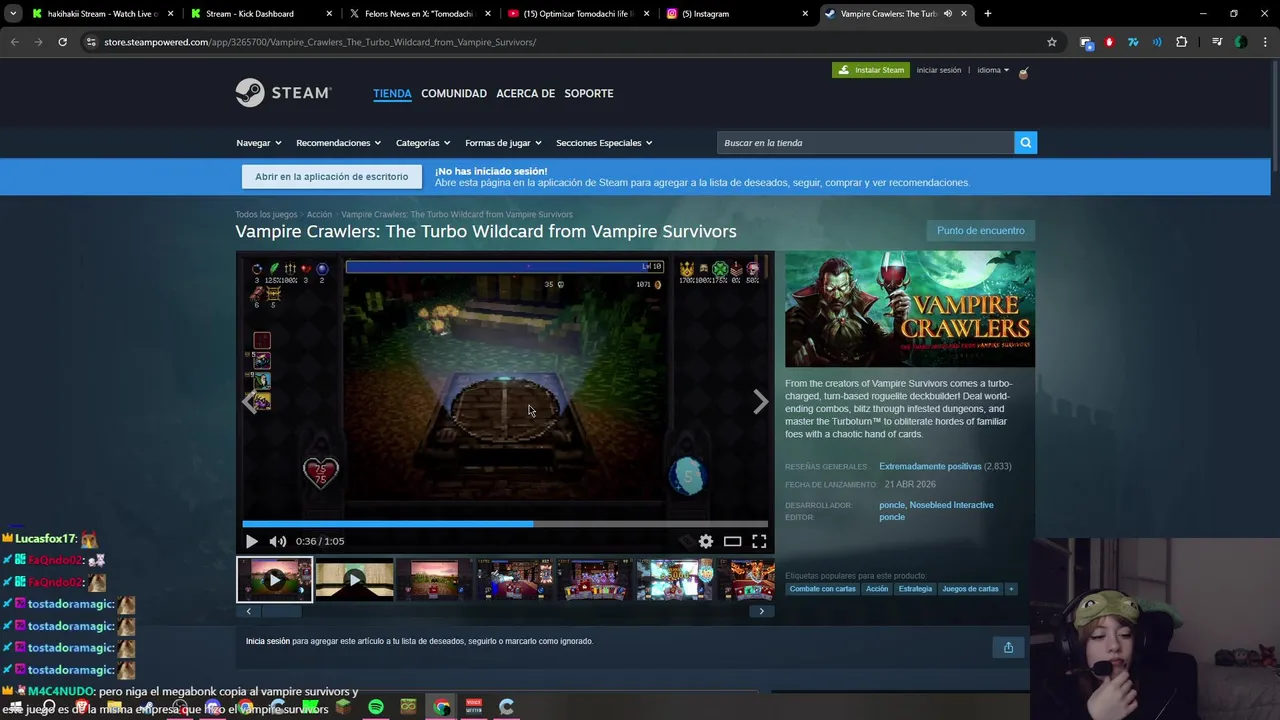Image resolution: width=1280 pixels, height=720 pixels.
Task: Expand the Formas de jugar dropdown
Action: [x=503, y=143]
